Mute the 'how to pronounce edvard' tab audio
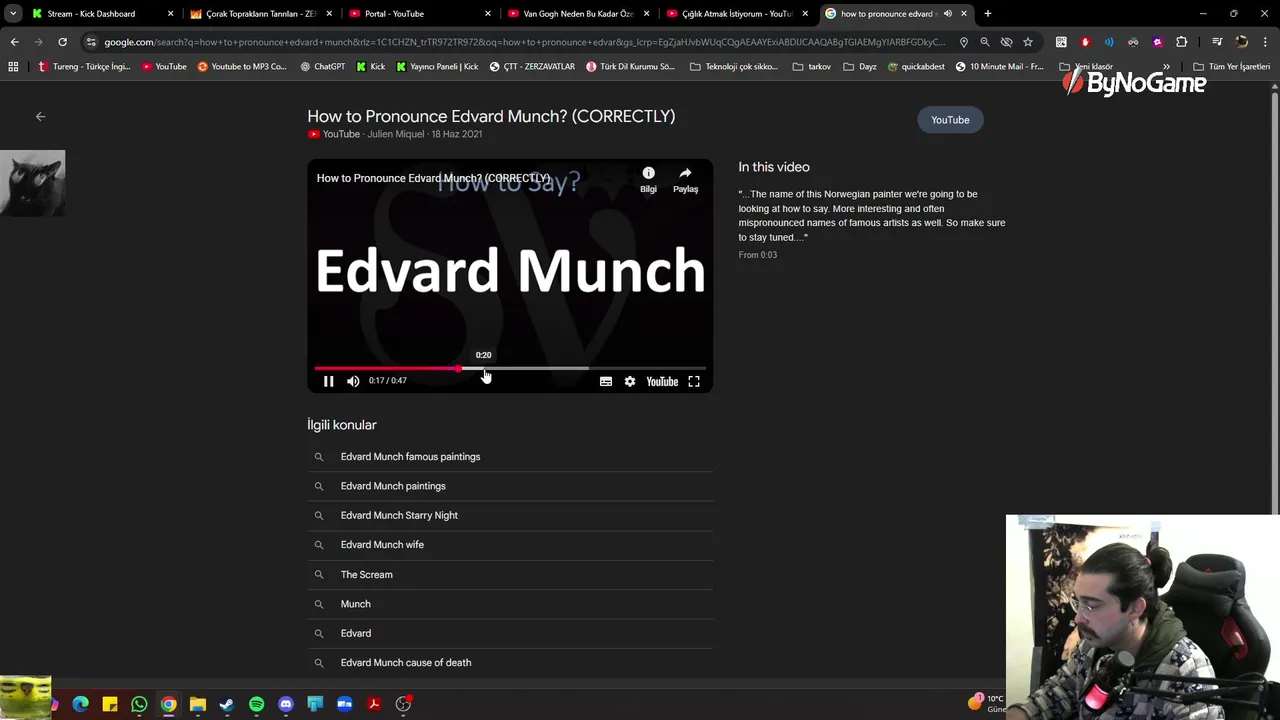This screenshot has height=720, width=1280. tap(947, 14)
